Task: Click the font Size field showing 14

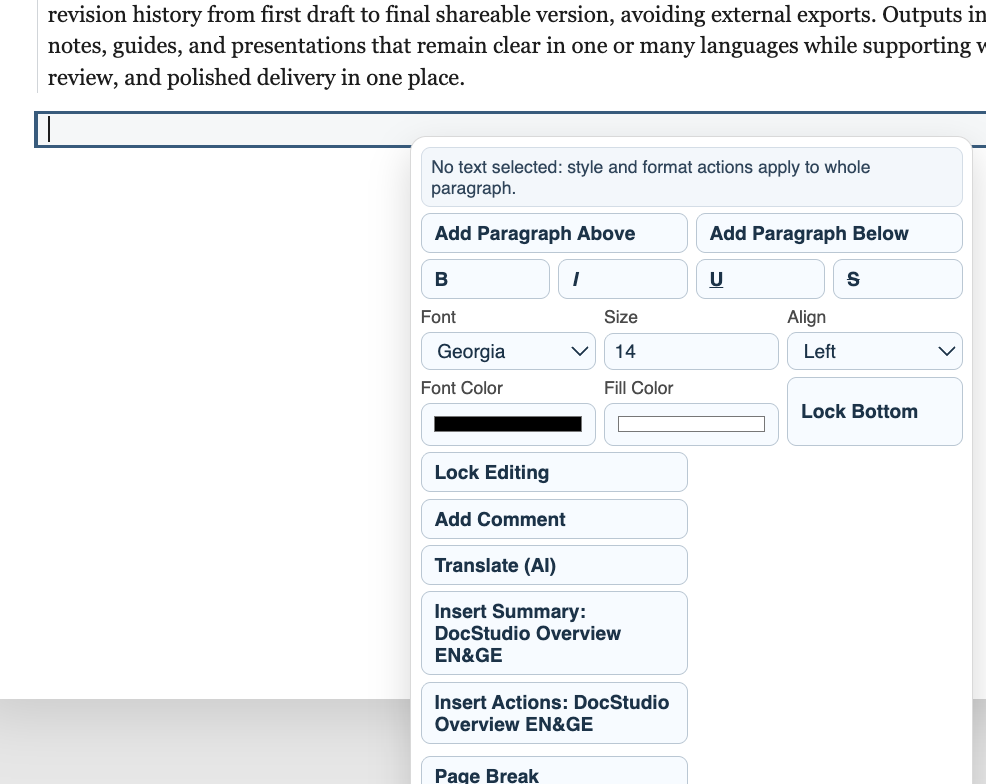Action: coord(691,351)
